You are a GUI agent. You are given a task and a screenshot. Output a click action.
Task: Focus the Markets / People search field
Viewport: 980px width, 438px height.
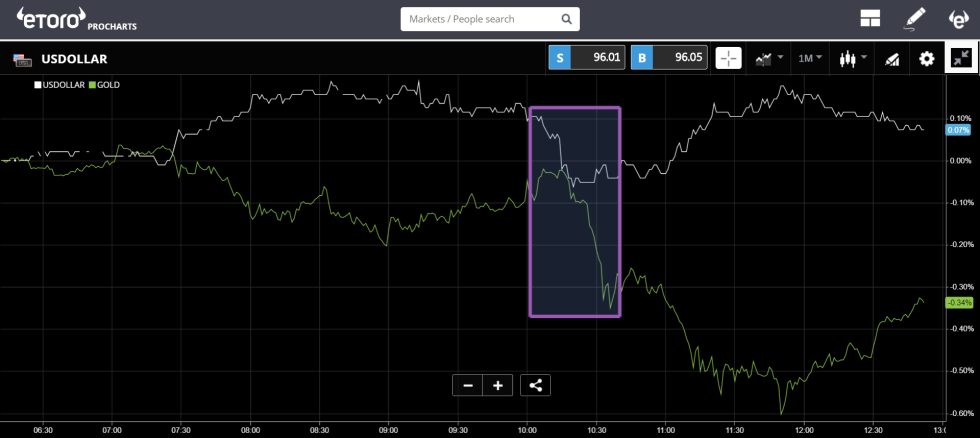tap(480, 19)
